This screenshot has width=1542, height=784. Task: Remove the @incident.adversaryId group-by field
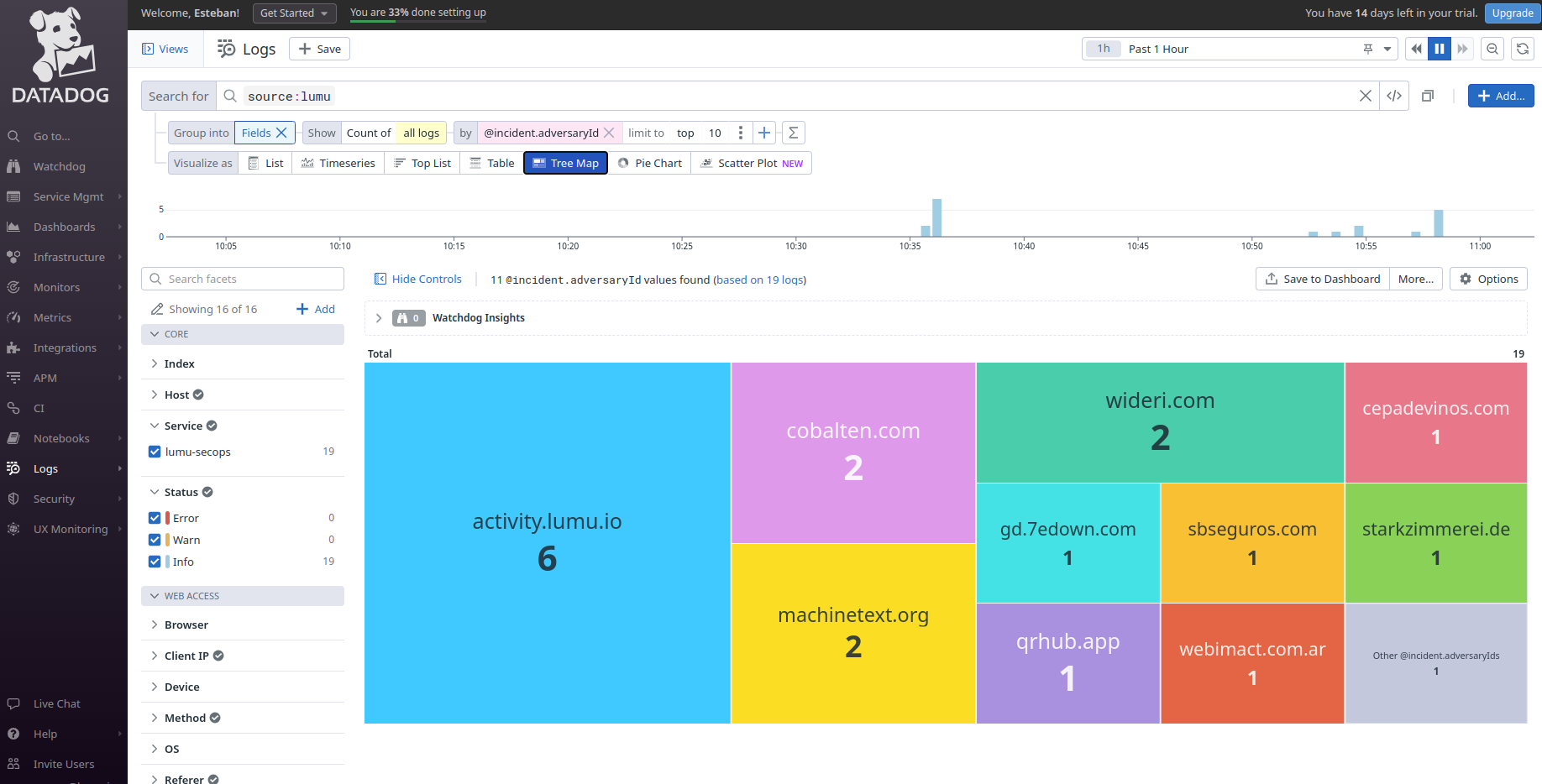610,133
